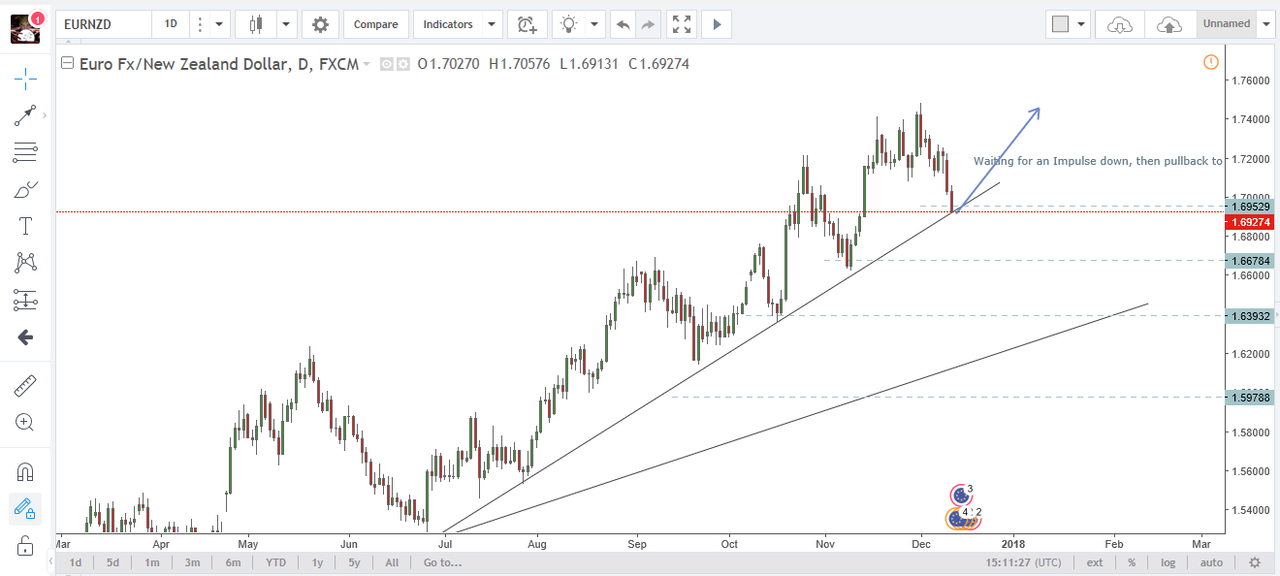
Task: Click the Unnamed layout name
Action: pyautogui.click(x=1226, y=24)
